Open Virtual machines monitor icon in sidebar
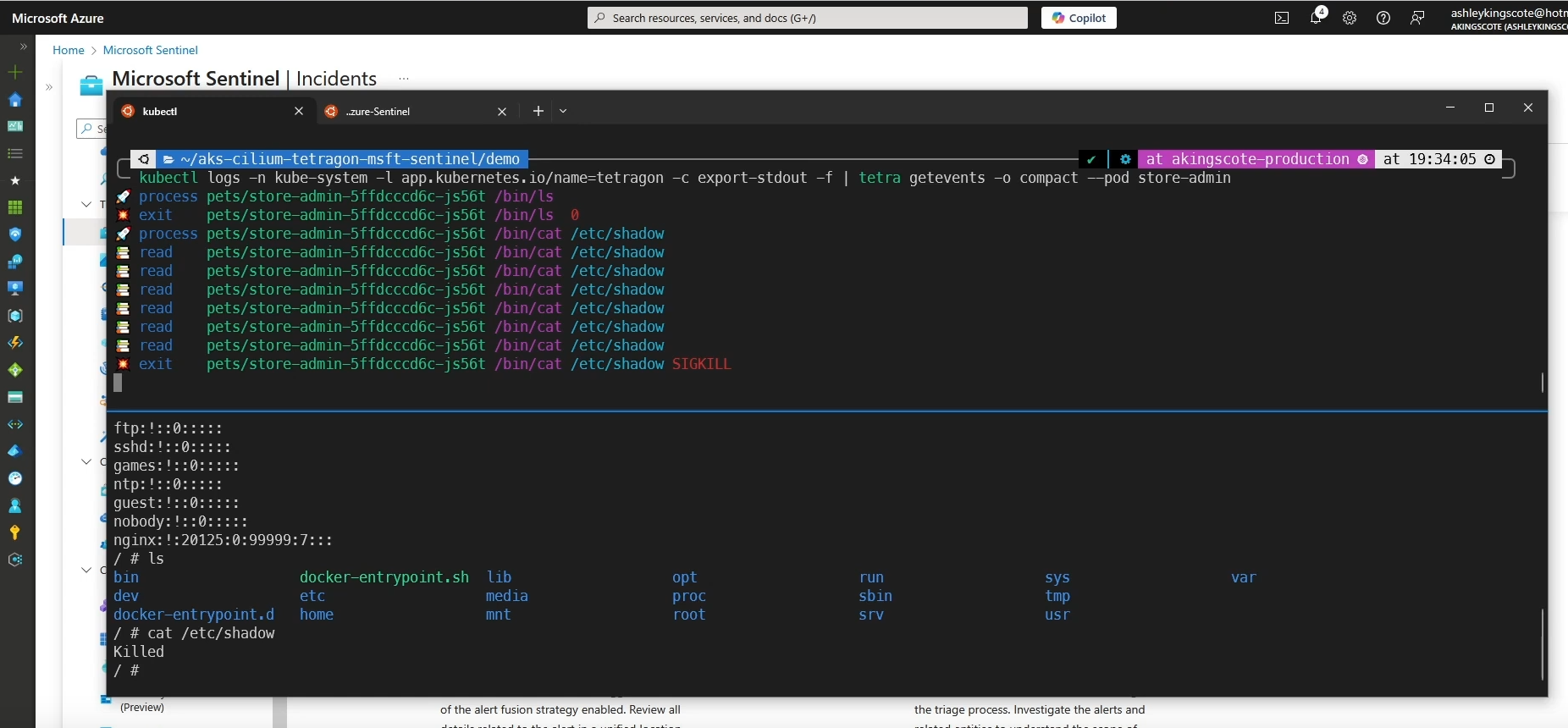 pos(15,289)
